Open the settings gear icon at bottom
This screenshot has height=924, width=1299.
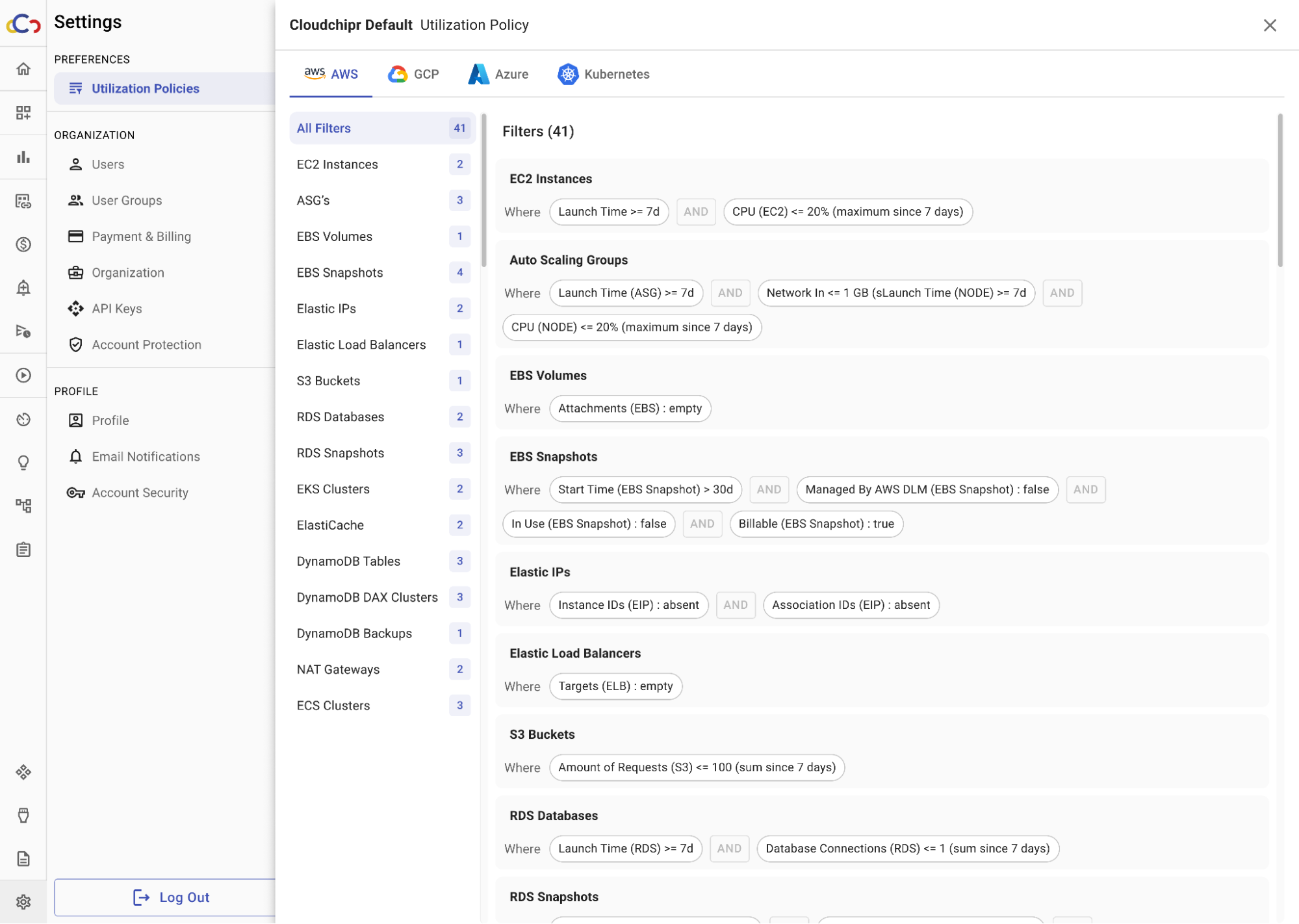(23, 902)
